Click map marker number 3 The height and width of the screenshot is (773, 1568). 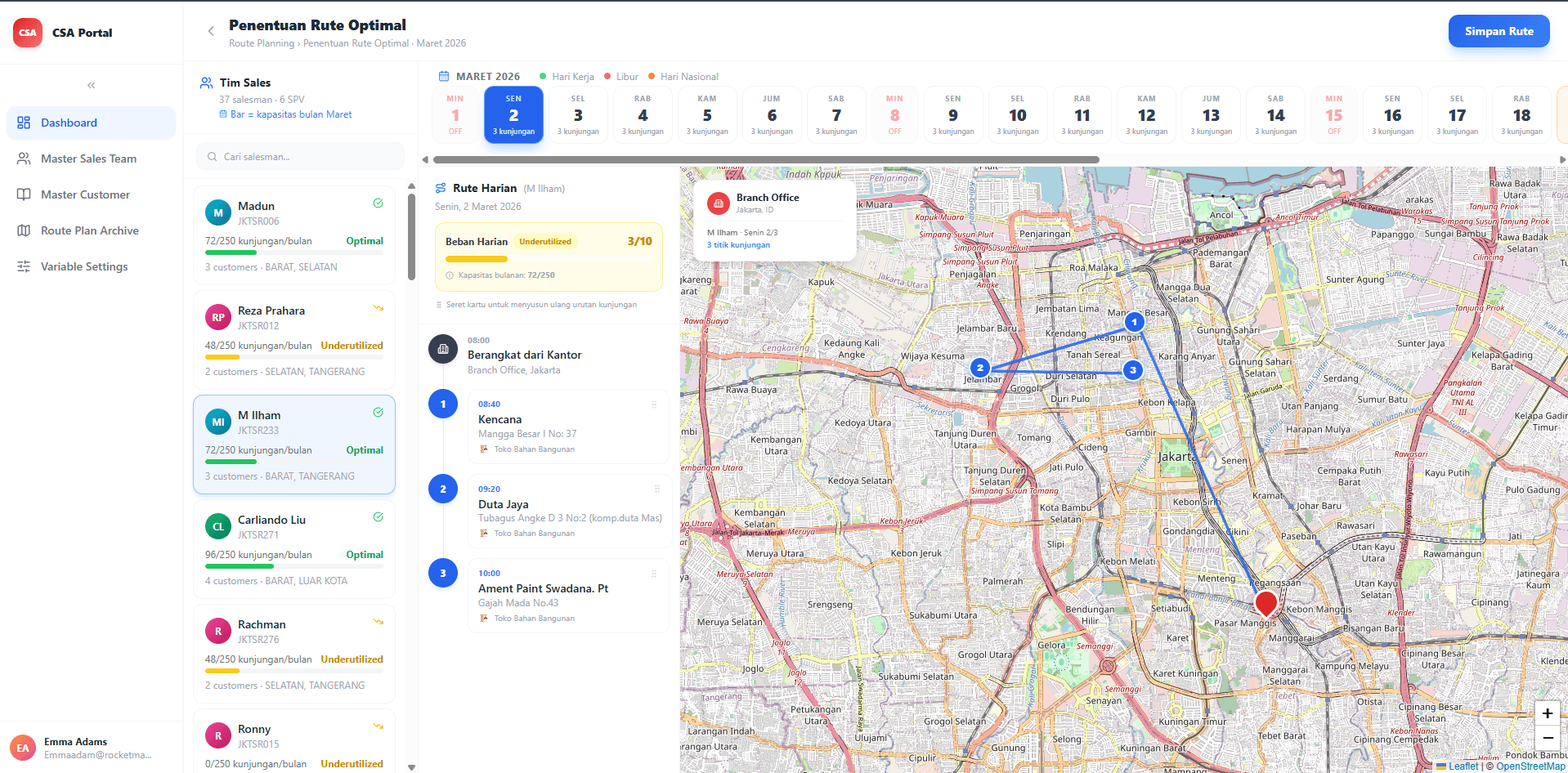1132,370
